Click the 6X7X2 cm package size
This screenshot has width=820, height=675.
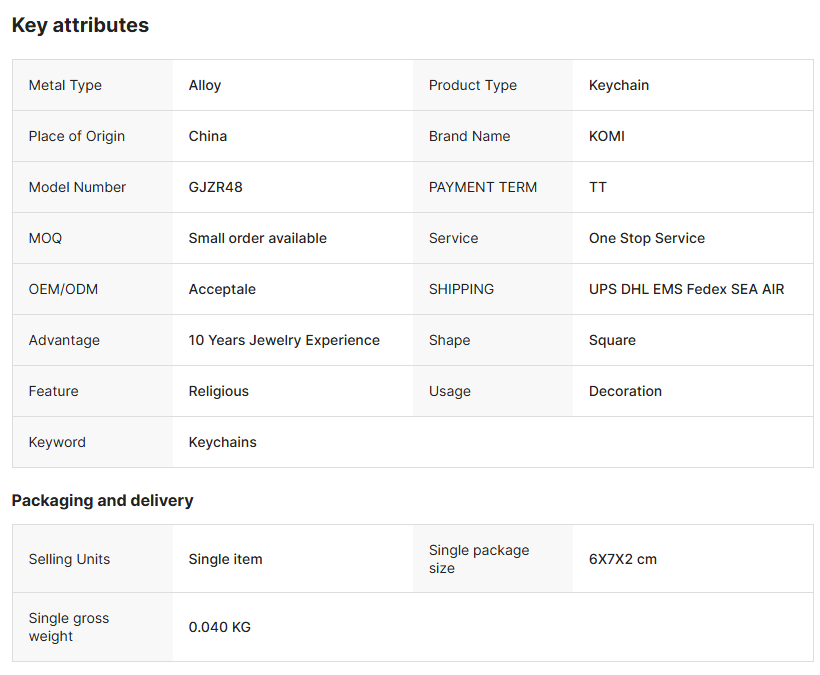[x=623, y=559]
